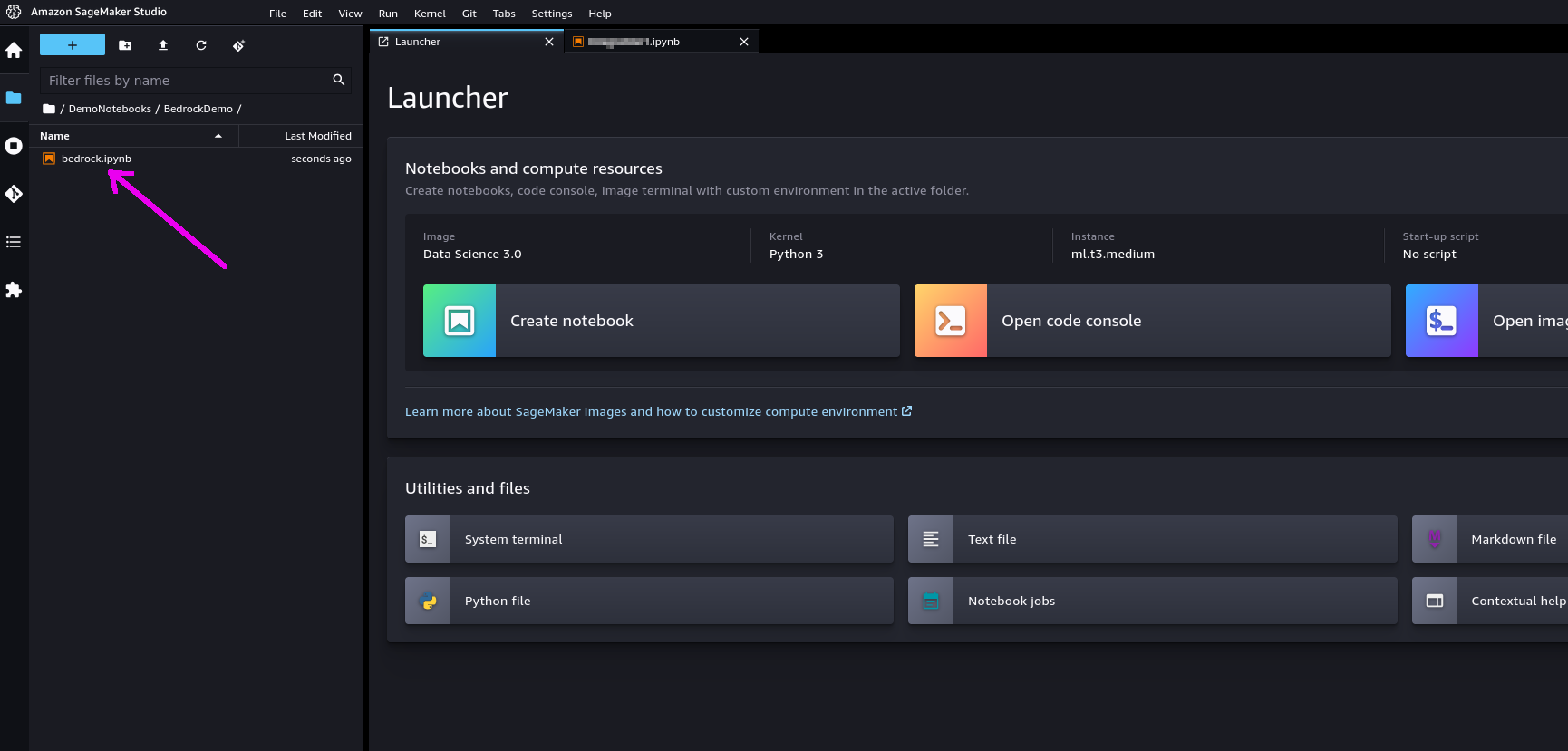
Task: Click the SageMaker Studio logo icon
Action: 14,12
